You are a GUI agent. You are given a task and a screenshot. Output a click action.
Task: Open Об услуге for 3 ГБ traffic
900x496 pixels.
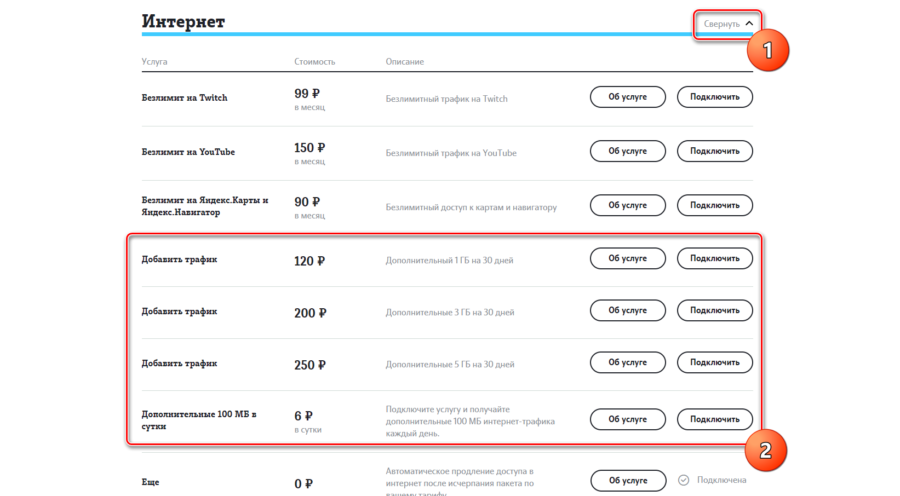628,310
